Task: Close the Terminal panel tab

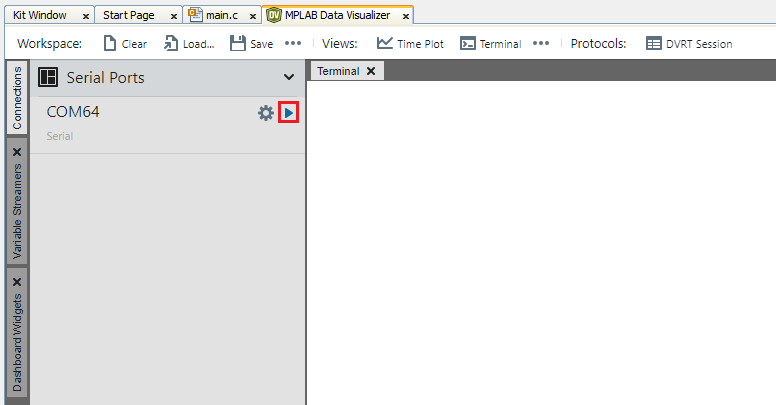Action: click(x=371, y=71)
